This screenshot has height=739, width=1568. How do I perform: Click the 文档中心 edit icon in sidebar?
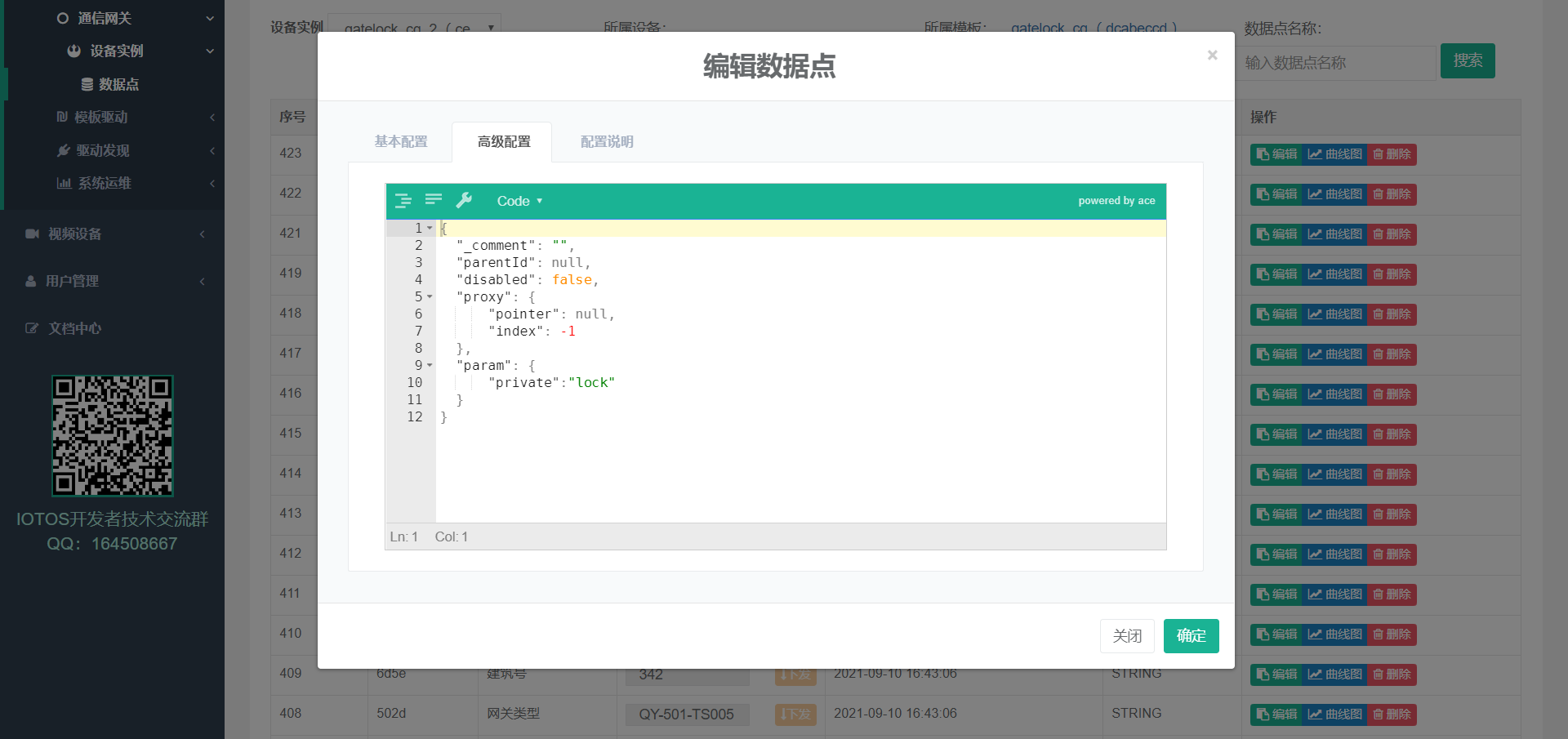32,329
